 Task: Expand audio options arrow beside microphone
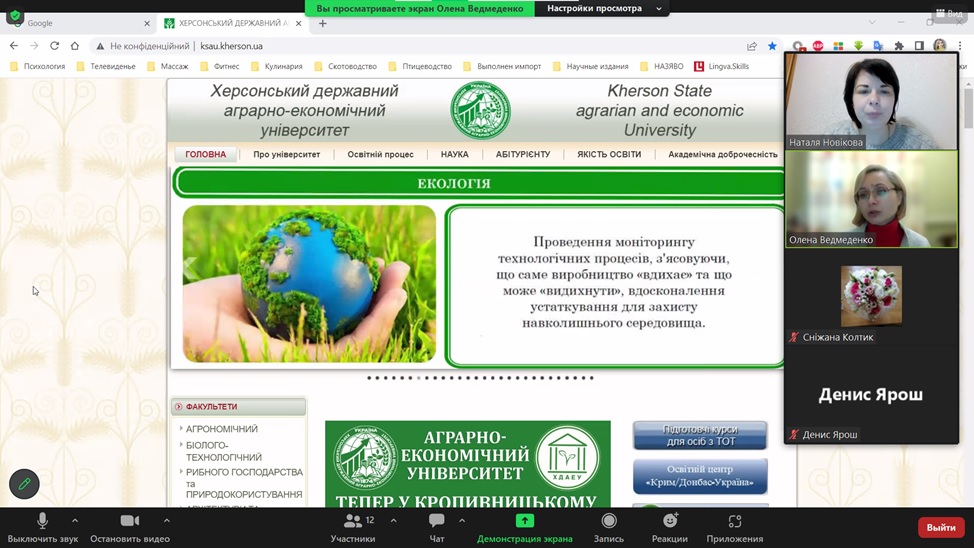[75, 521]
